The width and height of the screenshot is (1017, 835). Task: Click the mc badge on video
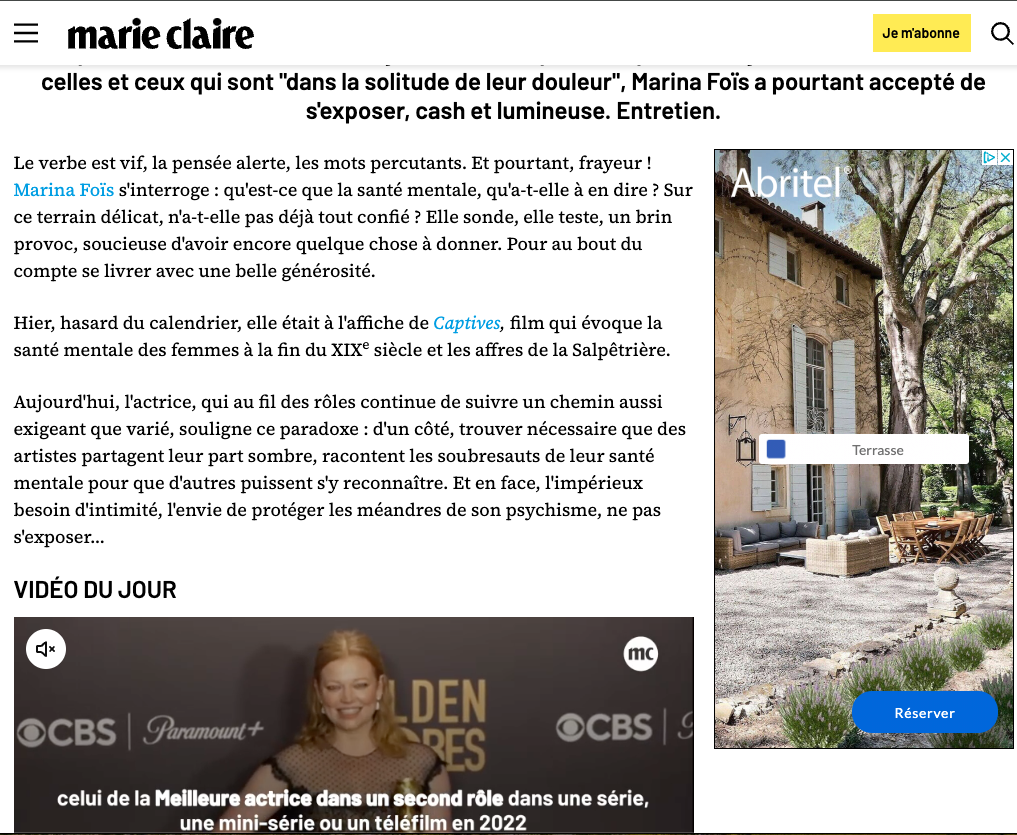pyautogui.click(x=641, y=653)
